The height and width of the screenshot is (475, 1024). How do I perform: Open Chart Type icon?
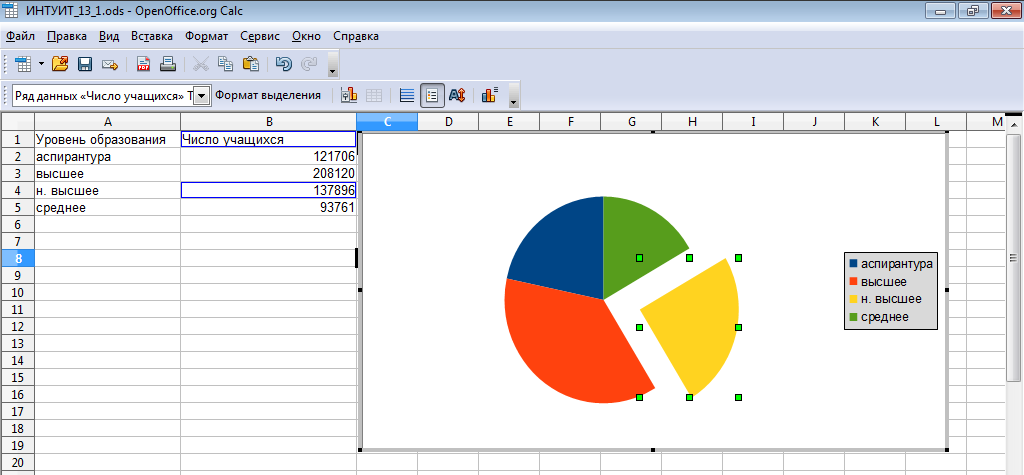(x=349, y=95)
